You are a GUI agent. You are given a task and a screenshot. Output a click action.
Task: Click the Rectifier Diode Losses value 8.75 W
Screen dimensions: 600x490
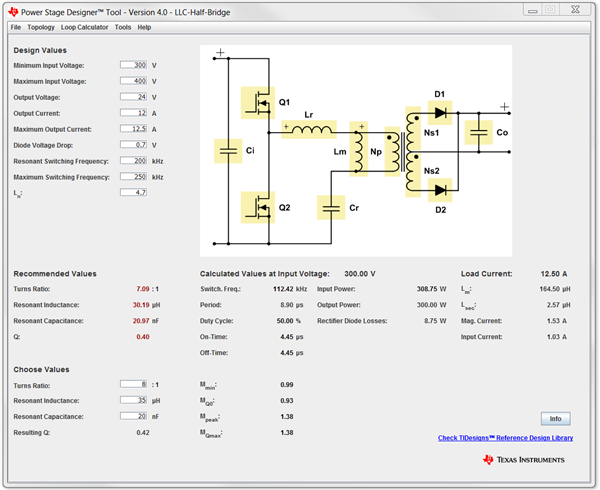[435, 321]
